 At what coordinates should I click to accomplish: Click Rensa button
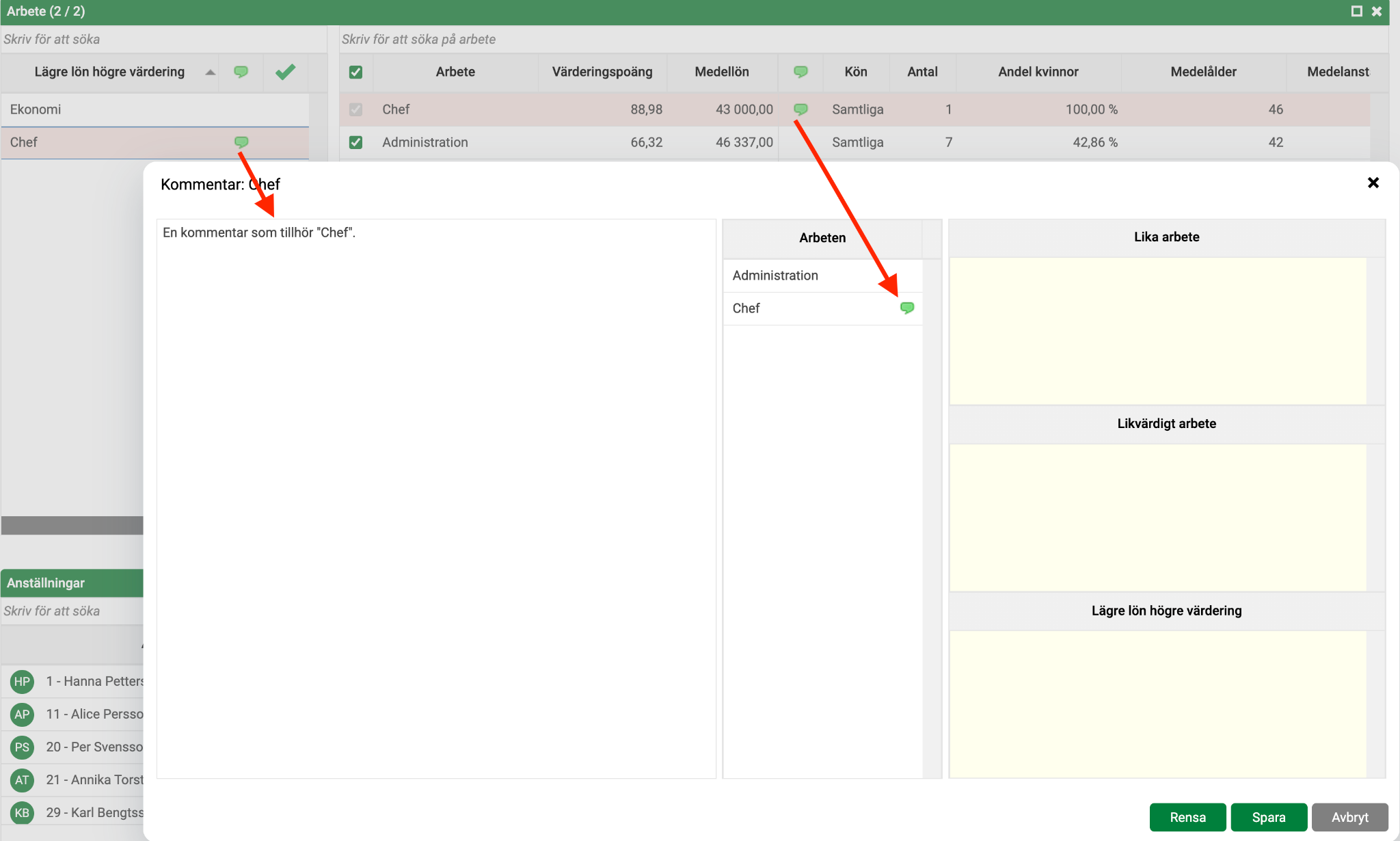(x=1188, y=817)
